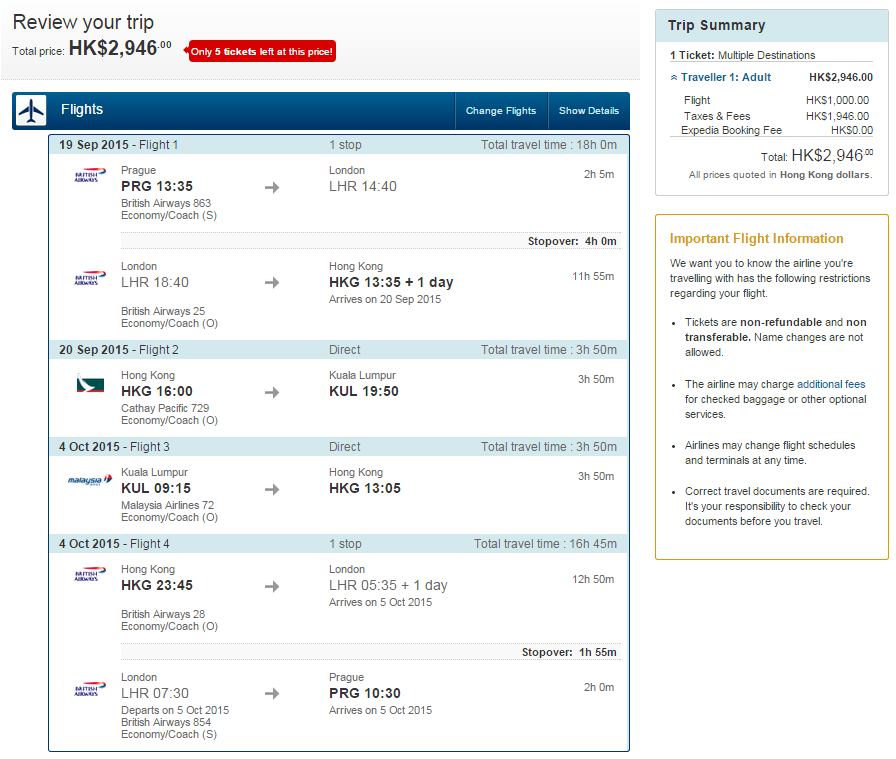Select the 4 Oct 2015 Flight 4 header

pyautogui.click(x=339, y=544)
